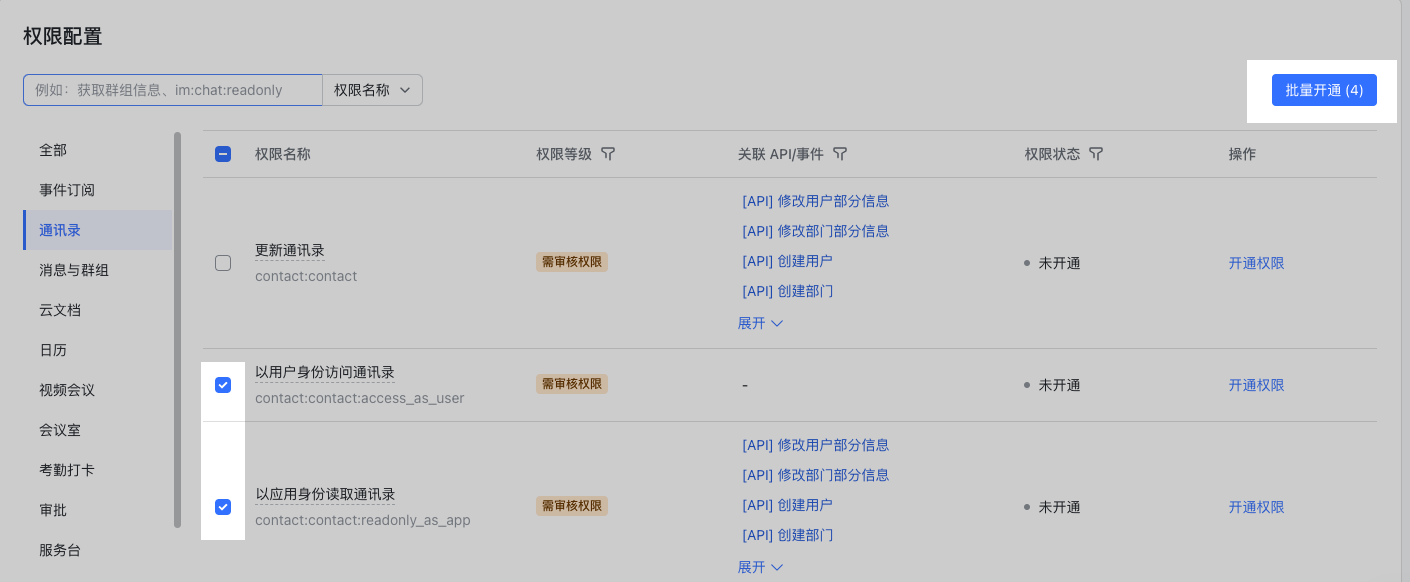This screenshot has width=1410, height=582.
Task: Click the filter icon beside 关联 API/事件
Action: 840,154
